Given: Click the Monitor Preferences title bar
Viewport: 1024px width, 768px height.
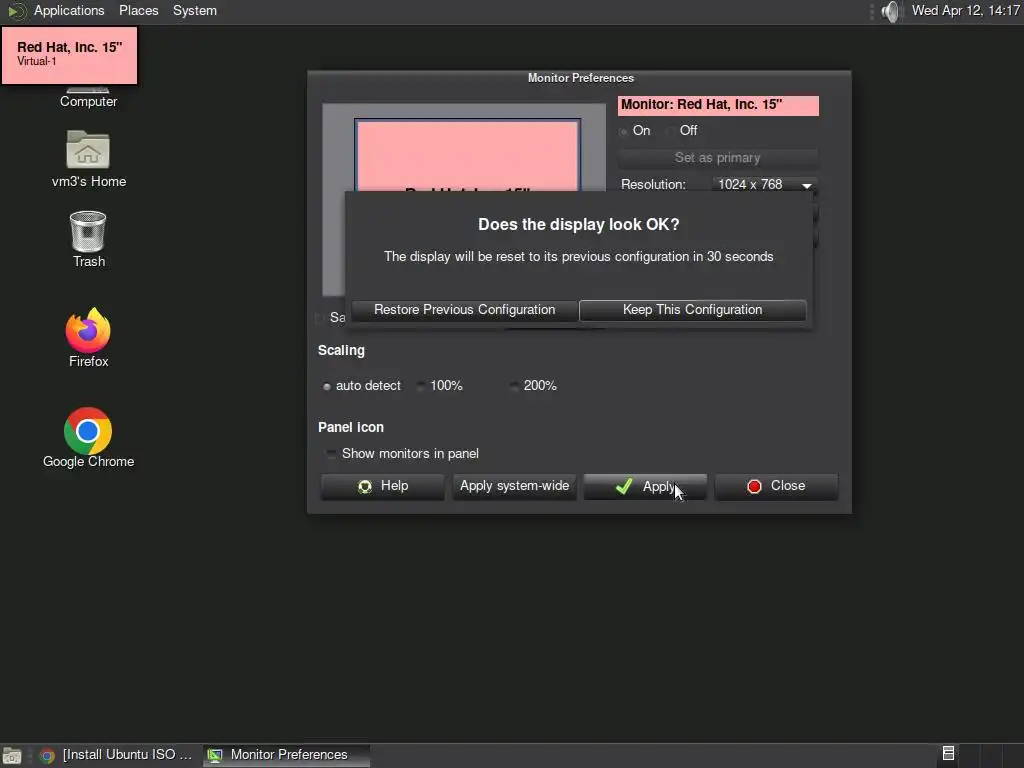Looking at the screenshot, I should tap(580, 78).
